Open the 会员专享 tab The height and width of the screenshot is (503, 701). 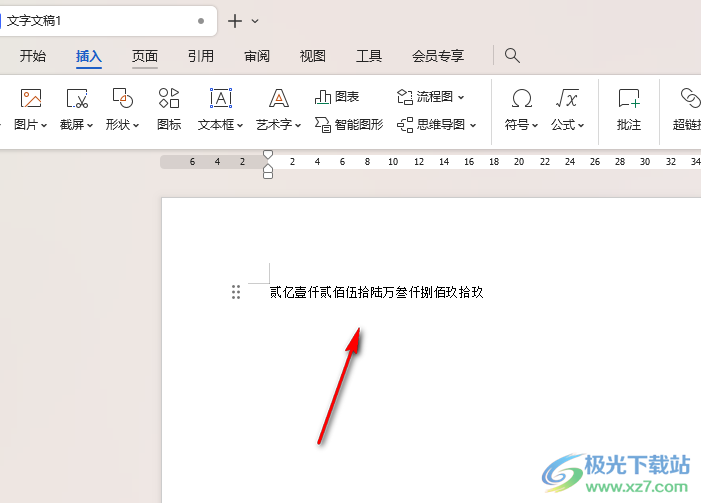438,56
